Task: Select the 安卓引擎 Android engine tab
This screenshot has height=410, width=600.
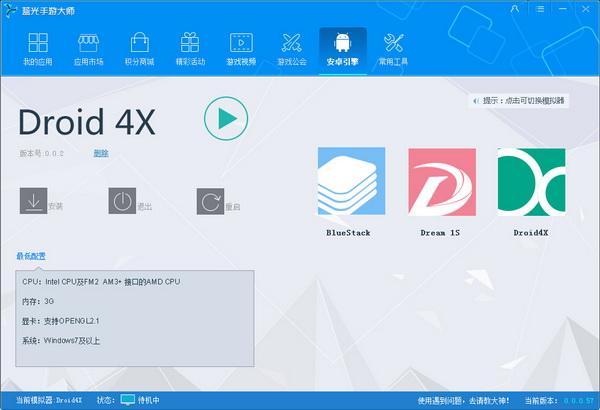Action: 343,49
